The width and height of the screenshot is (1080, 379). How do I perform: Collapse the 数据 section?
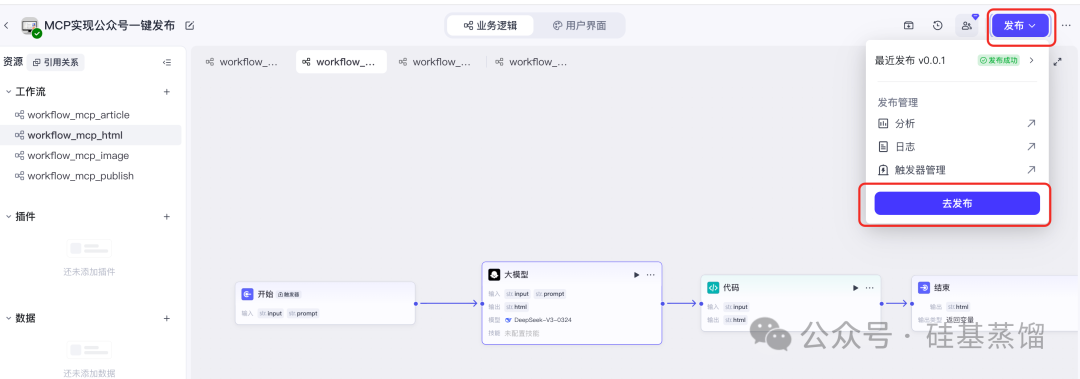8,318
